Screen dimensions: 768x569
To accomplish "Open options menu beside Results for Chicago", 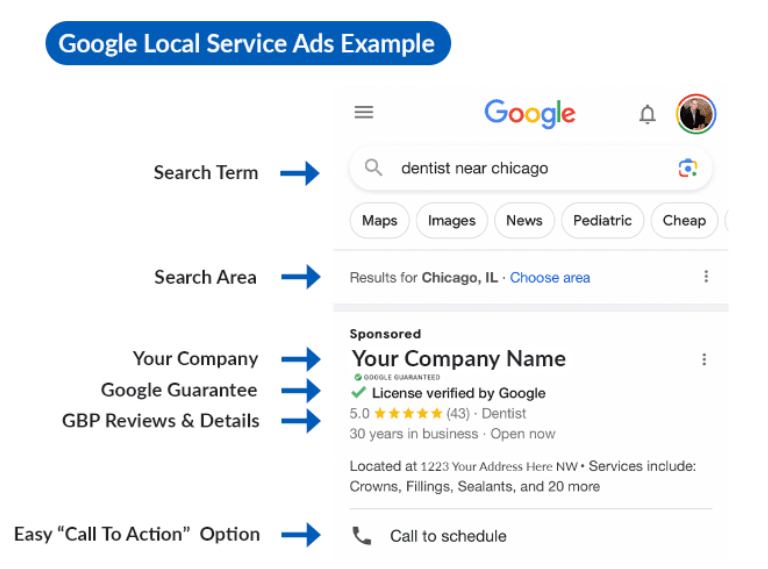I will pos(706,277).
